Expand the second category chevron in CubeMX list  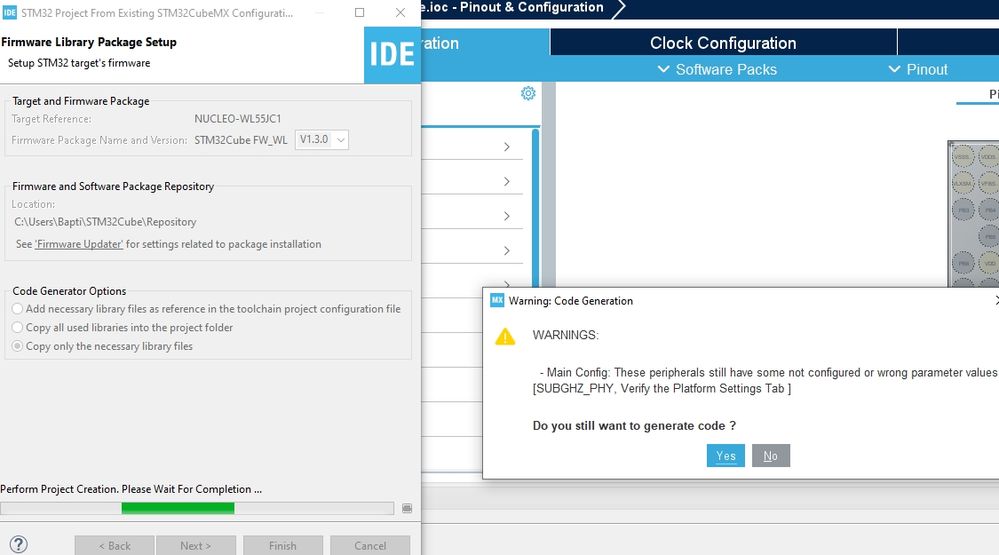(x=507, y=182)
